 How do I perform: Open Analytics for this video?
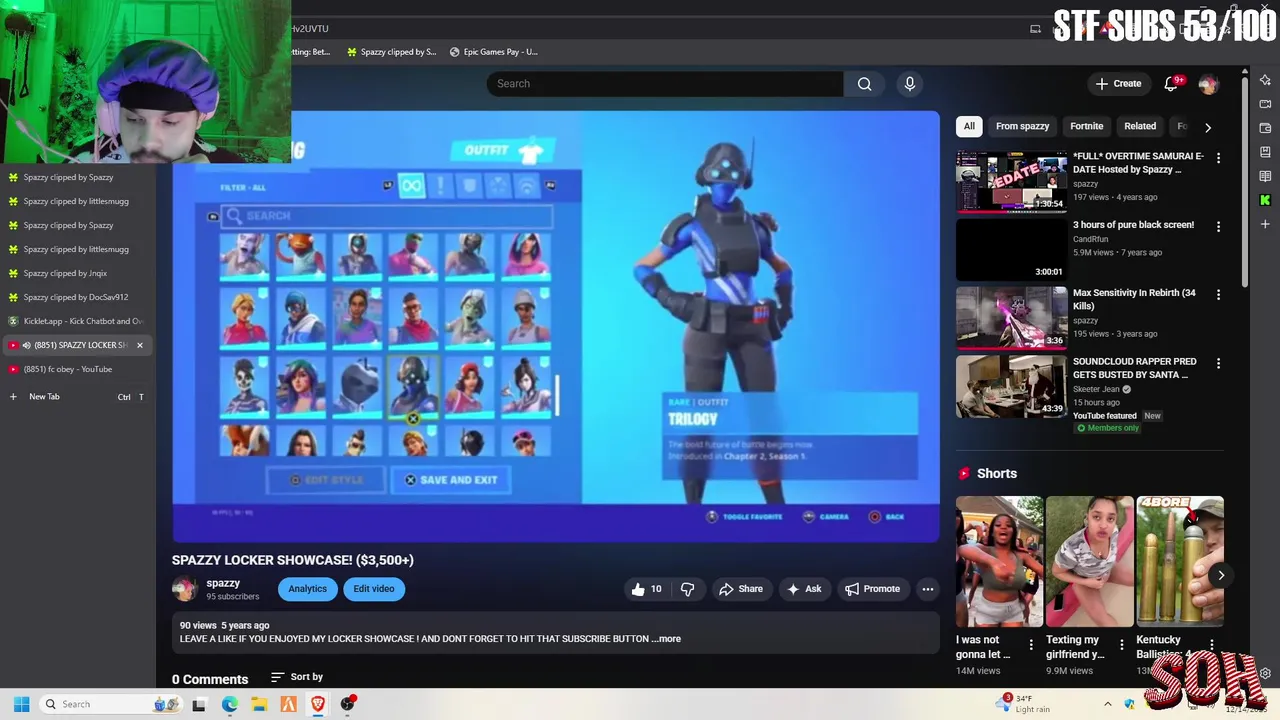coord(307,589)
